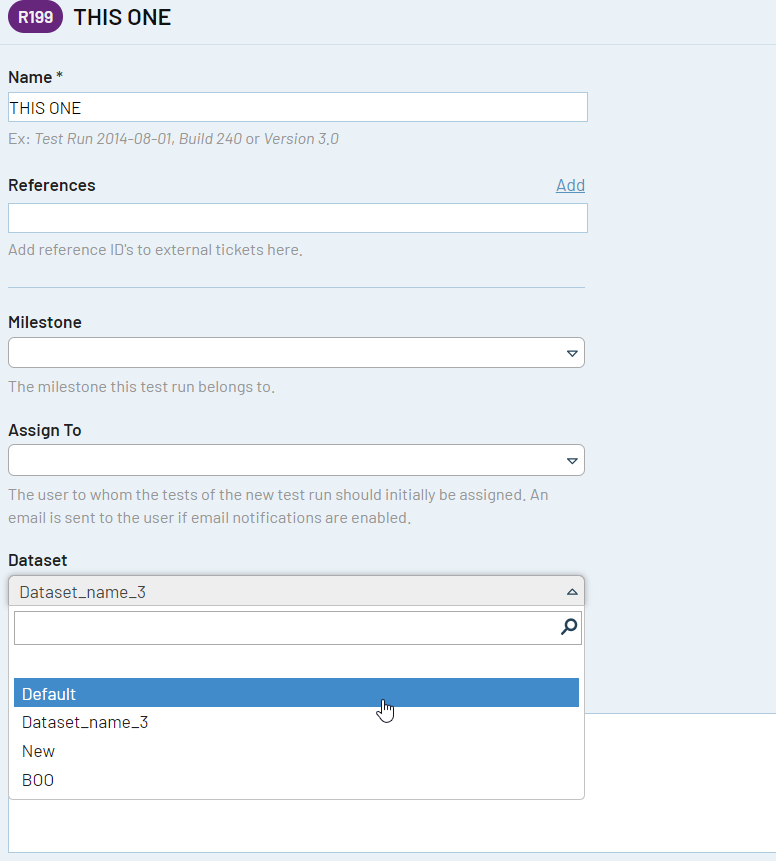Viewport: 776px width, 861px height.
Task: Click the Assign To dropdown arrow
Action: coord(572,461)
